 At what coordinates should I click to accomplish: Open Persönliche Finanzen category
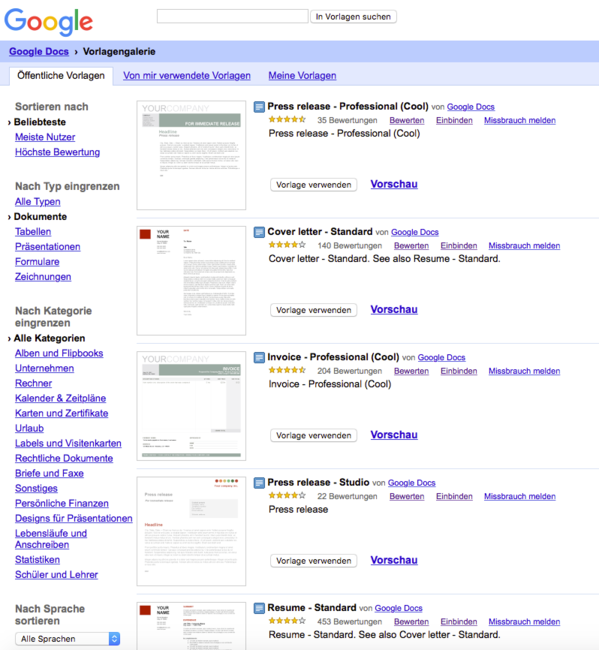pos(62,504)
